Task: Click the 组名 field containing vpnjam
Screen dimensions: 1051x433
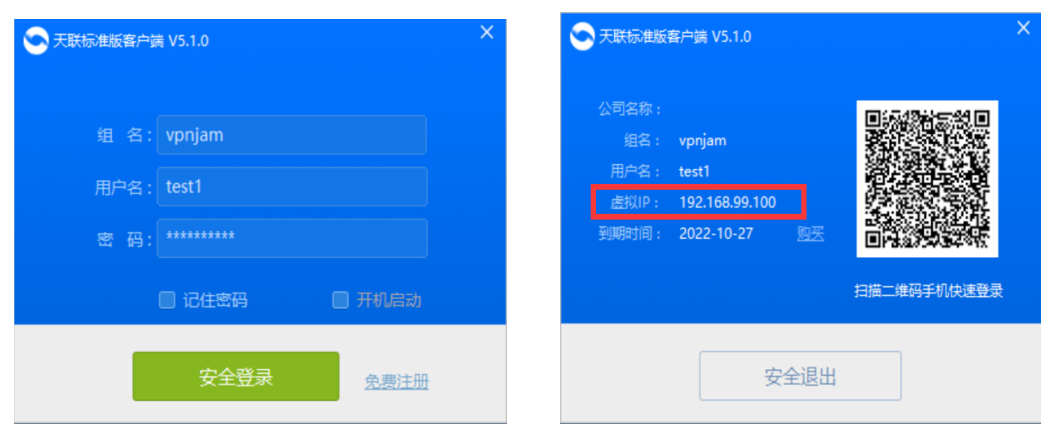Action: [292, 135]
